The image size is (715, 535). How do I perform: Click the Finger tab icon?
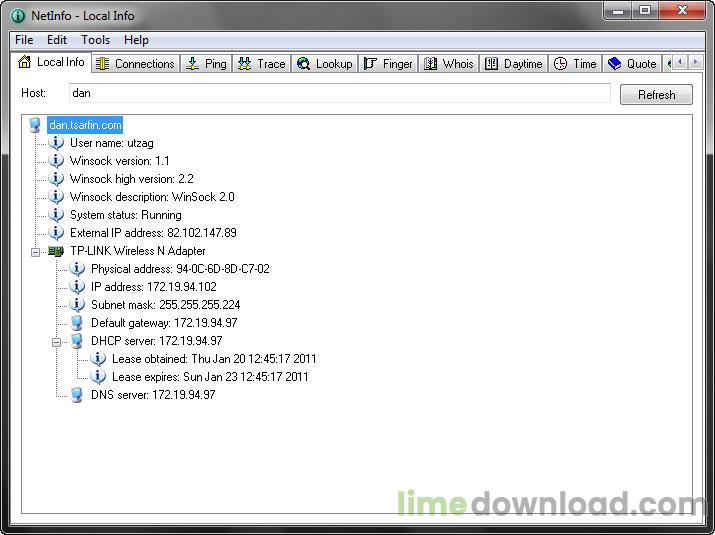click(370, 64)
